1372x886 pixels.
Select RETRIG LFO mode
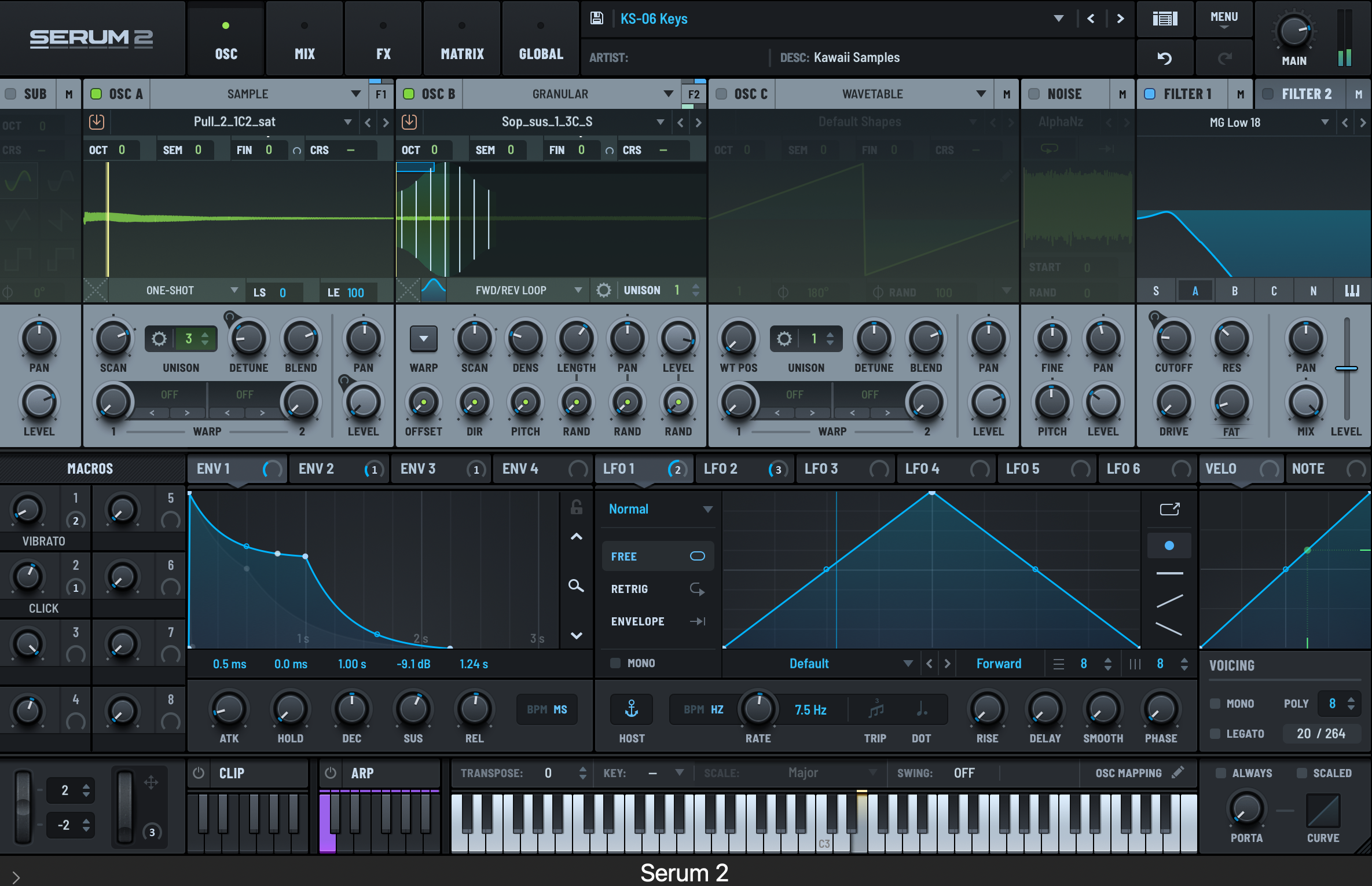pos(657,589)
